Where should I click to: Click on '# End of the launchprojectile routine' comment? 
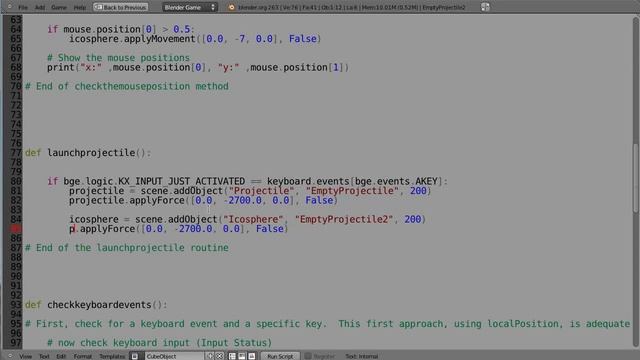coord(127,248)
